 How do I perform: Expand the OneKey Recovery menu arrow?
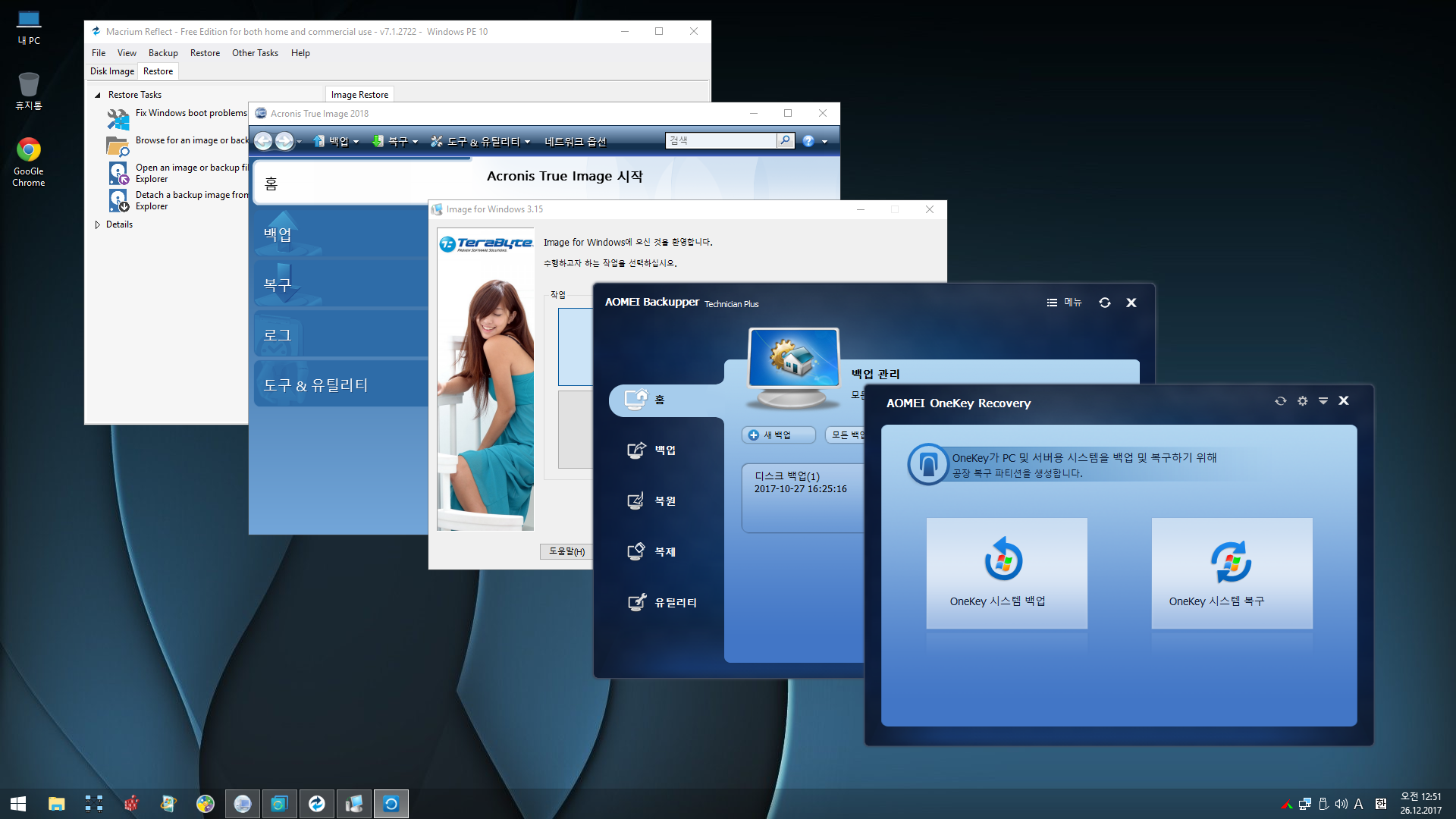(x=1323, y=401)
